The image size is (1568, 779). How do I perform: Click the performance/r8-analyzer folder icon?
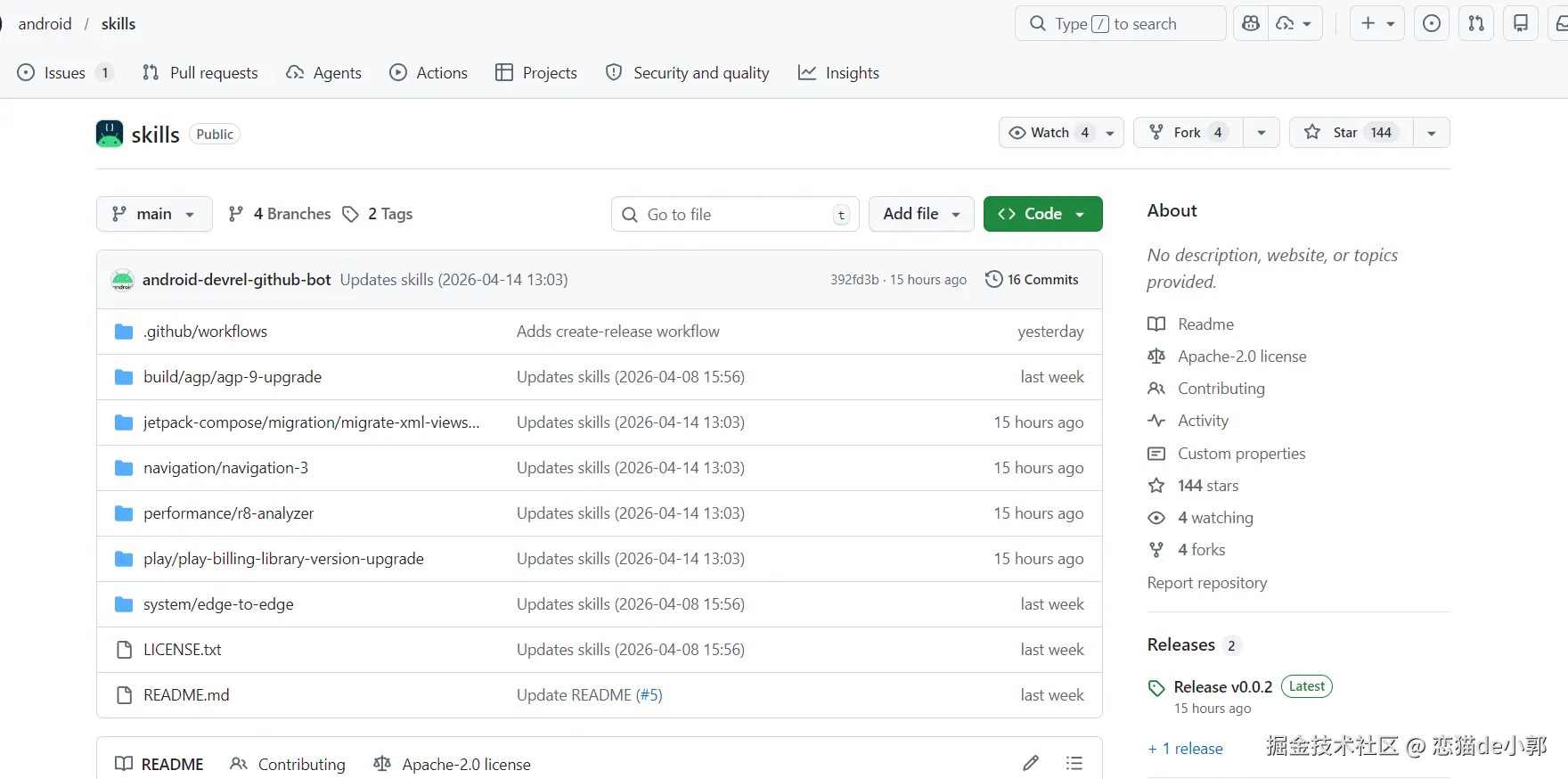coord(124,513)
